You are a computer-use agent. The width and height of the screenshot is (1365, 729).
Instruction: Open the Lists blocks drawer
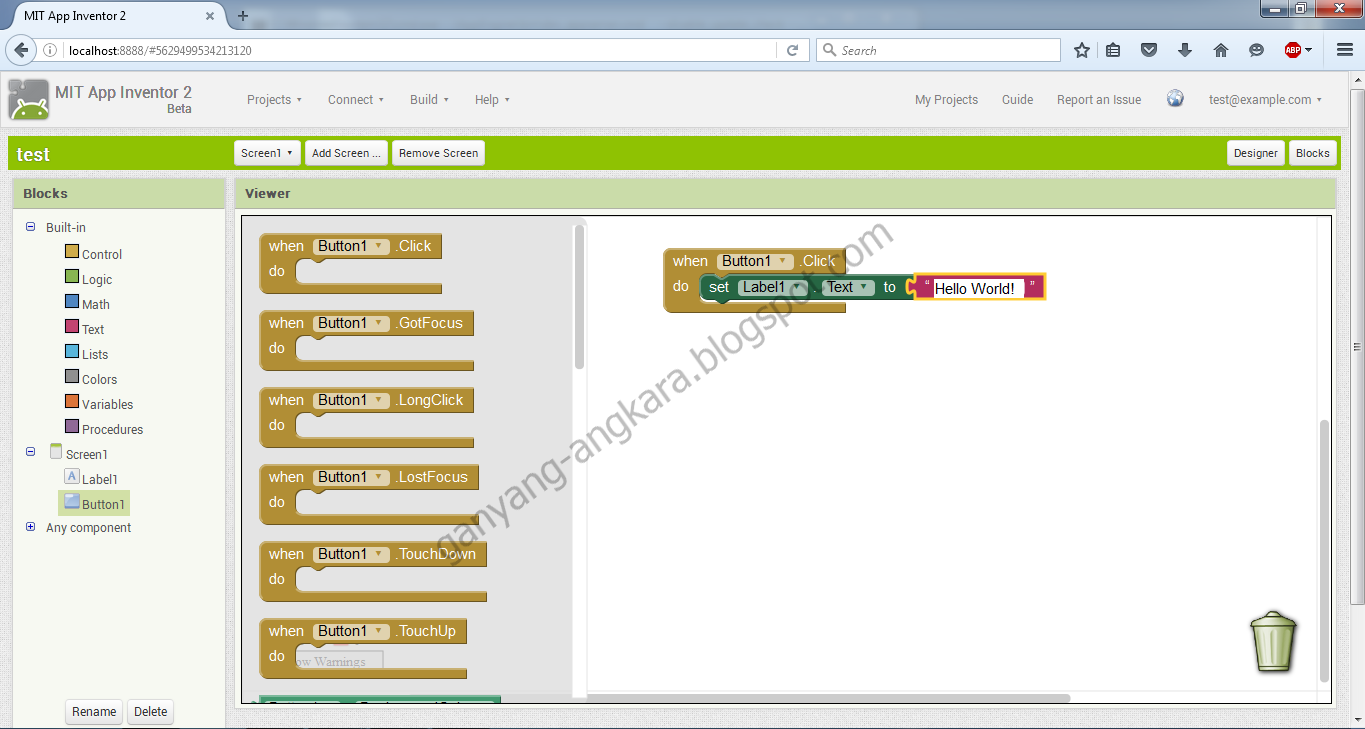coord(94,353)
